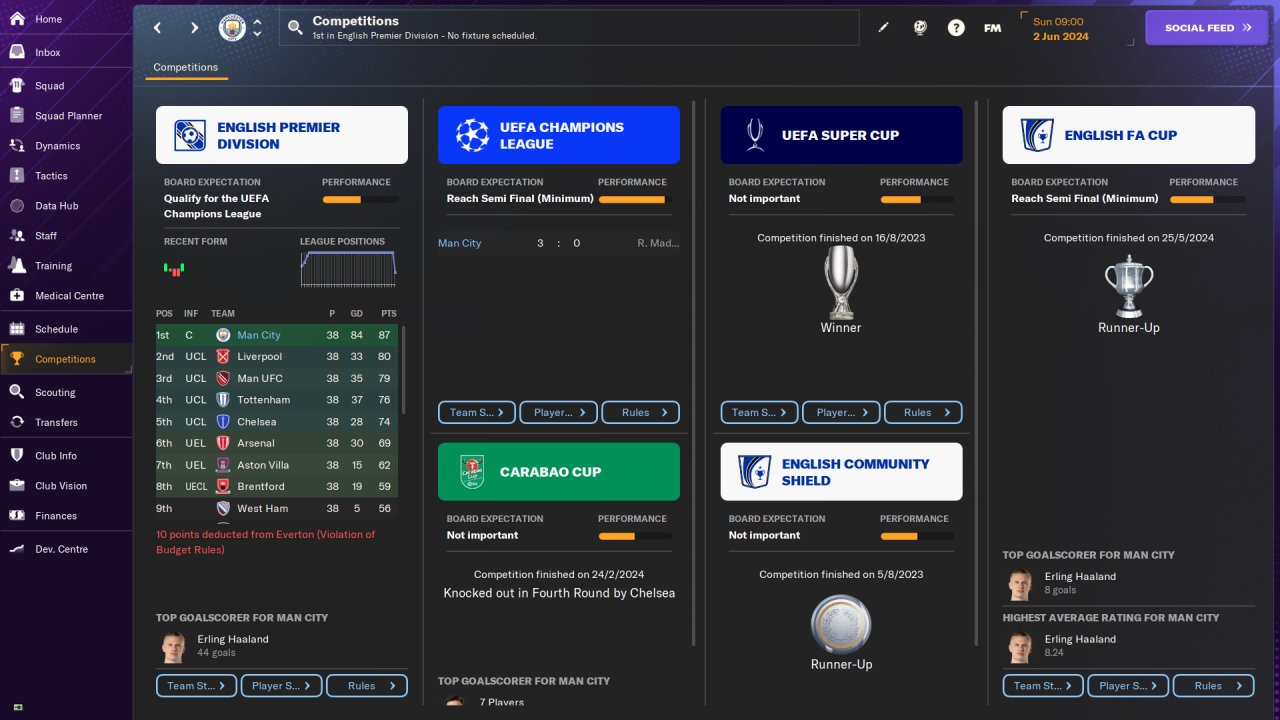
Task: Open the Inbox sidebar icon
Action: pyautogui.click(x=17, y=52)
